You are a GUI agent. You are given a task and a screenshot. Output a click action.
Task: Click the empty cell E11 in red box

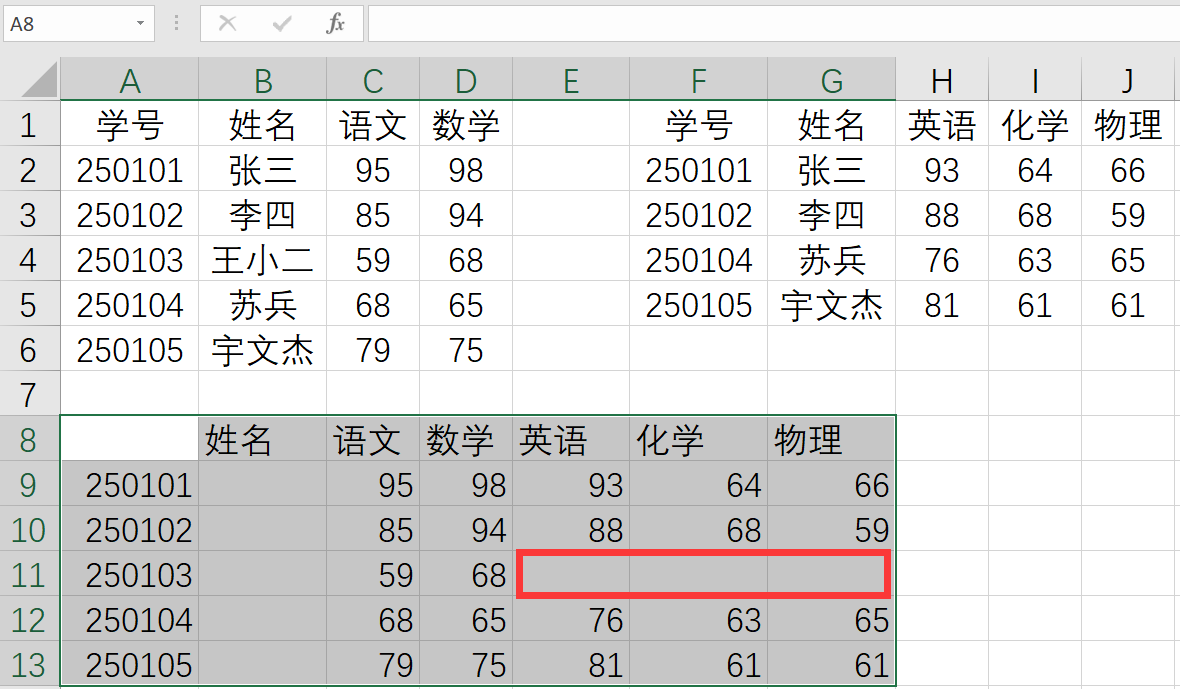tap(571, 575)
